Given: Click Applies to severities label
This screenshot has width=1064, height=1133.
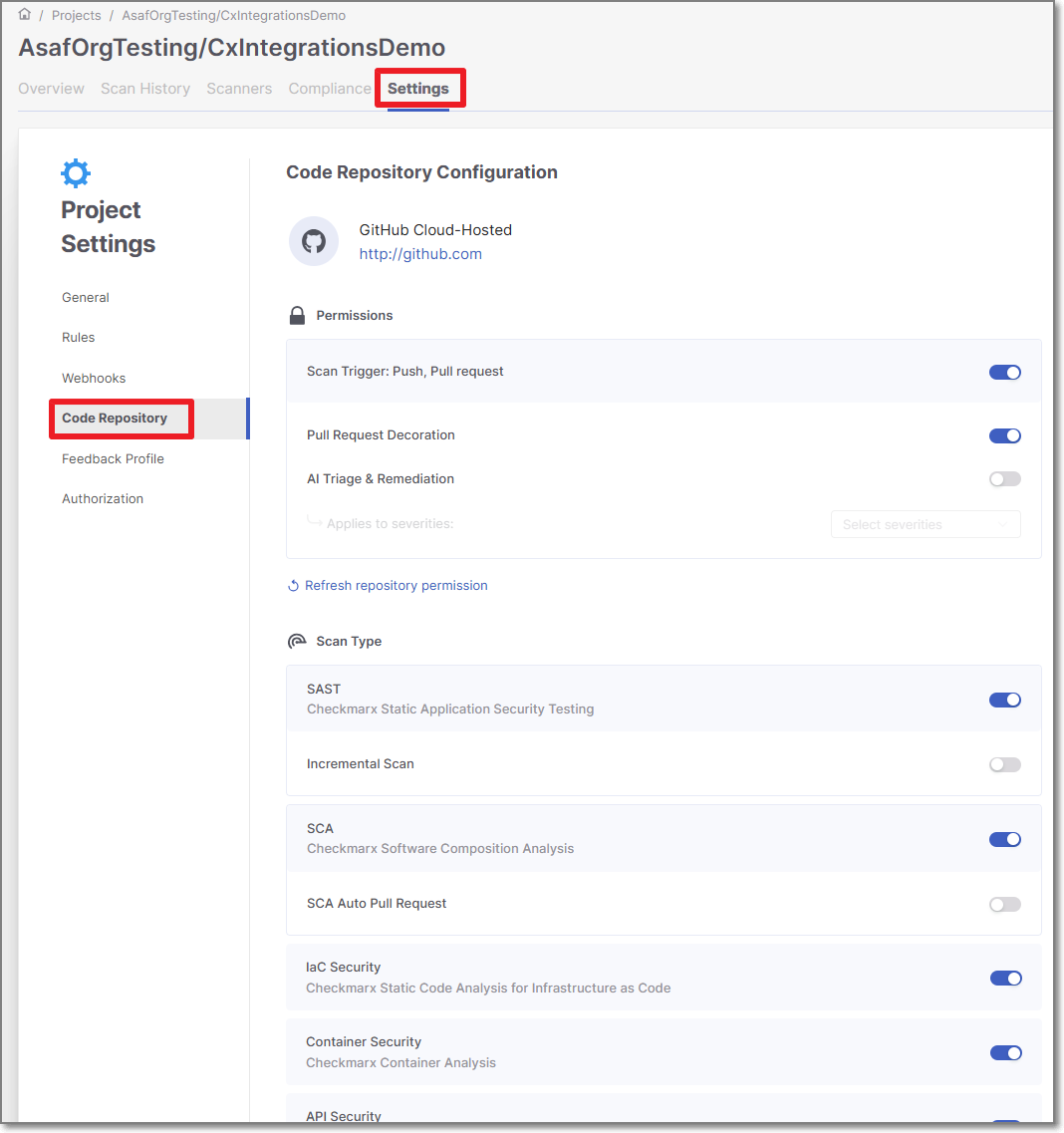Looking at the screenshot, I should click(x=391, y=524).
